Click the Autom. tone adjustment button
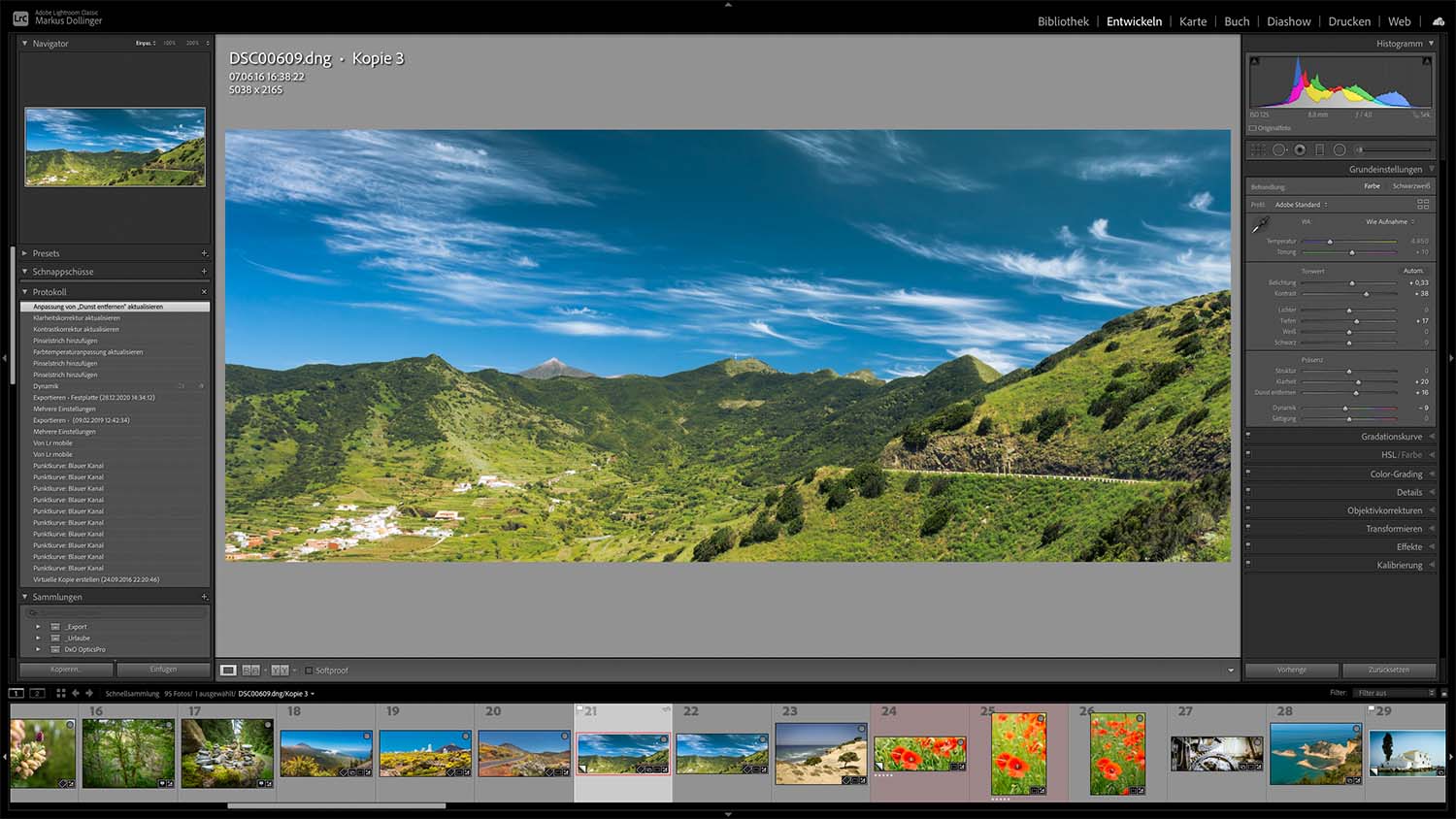The height and width of the screenshot is (819, 1456). [1412, 271]
